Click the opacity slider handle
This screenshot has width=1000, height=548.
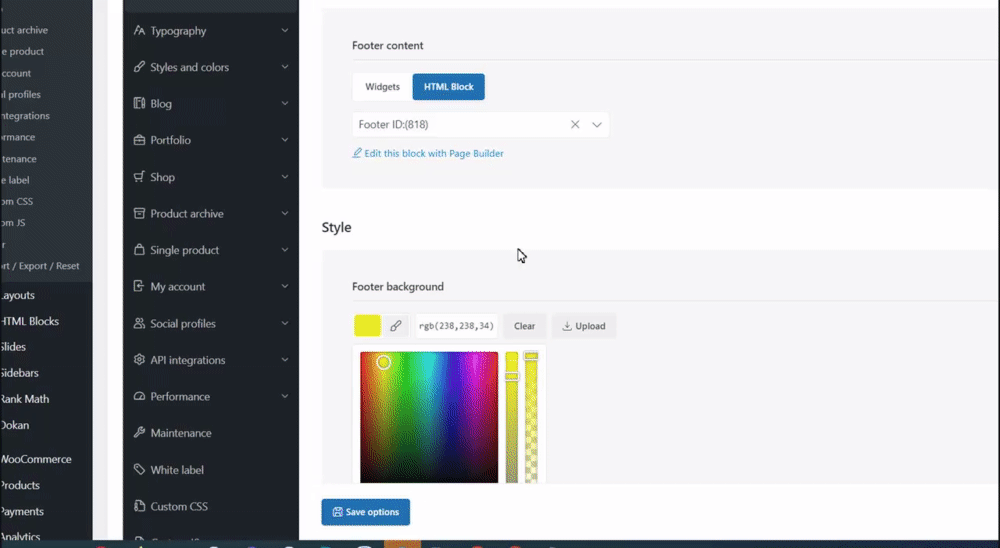point(531,355)
